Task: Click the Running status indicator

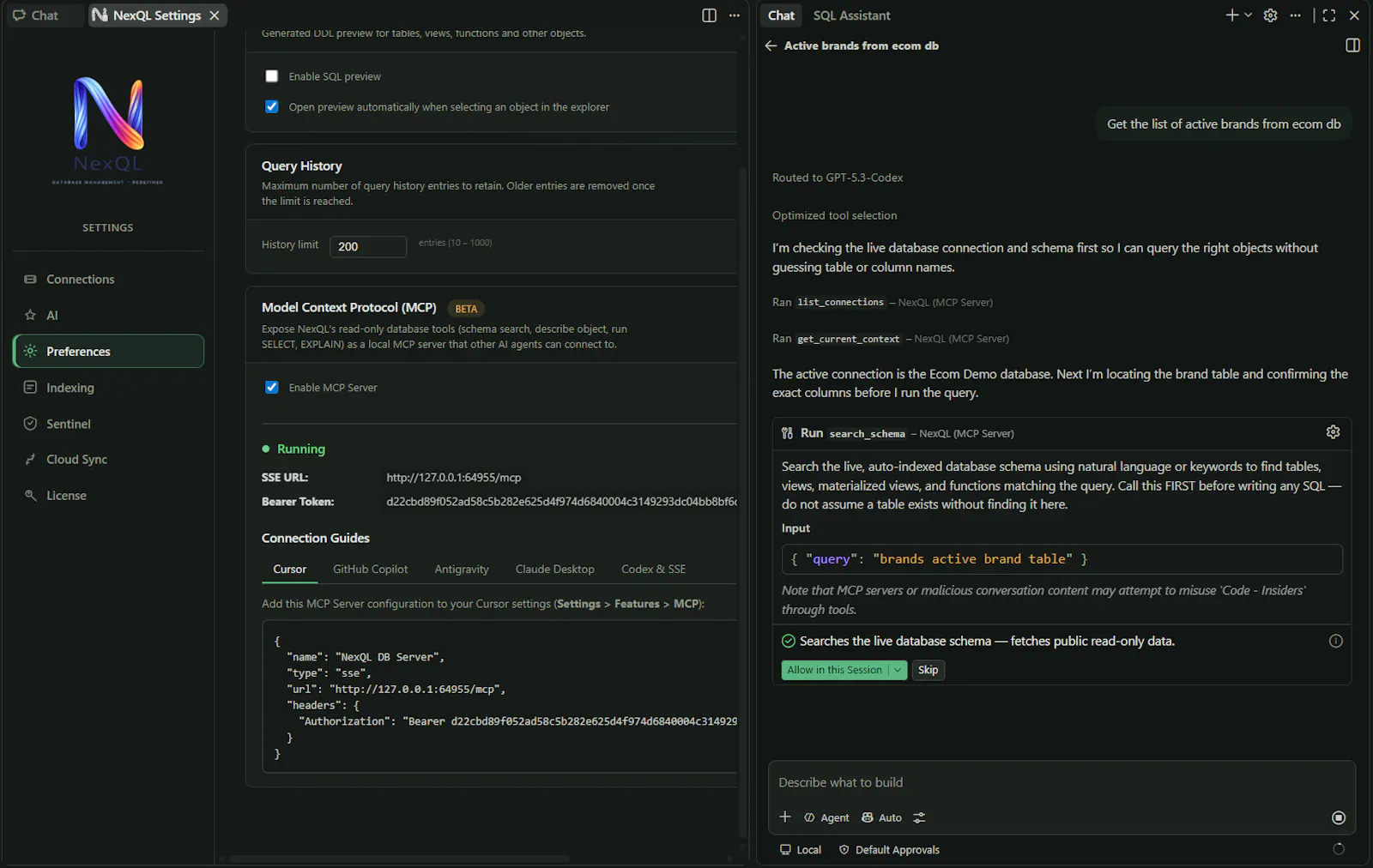Action: (293, 449)
